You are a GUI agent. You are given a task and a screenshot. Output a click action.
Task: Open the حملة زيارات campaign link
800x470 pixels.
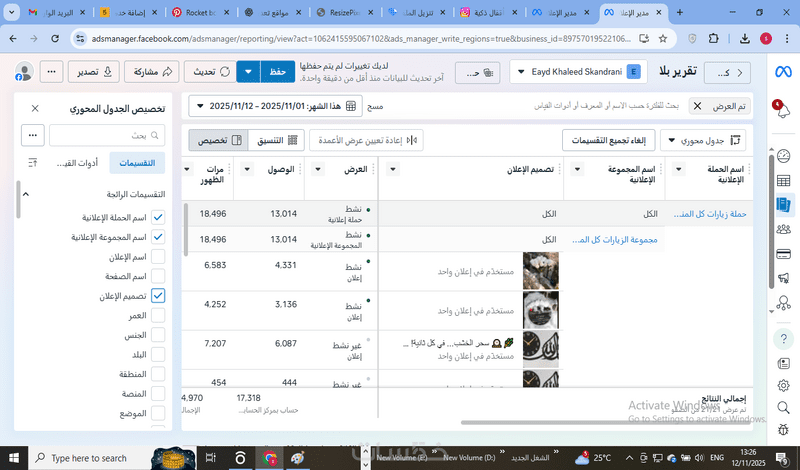[x=710, y=214]
